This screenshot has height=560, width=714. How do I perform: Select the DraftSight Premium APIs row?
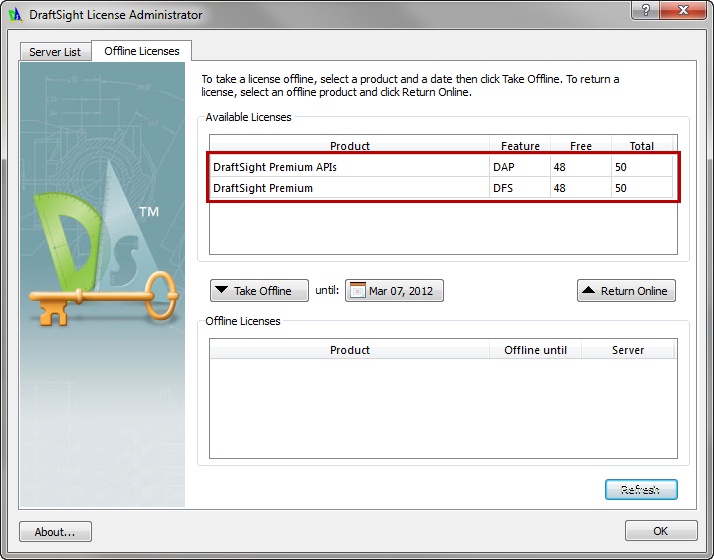click(x=443, y=167)
